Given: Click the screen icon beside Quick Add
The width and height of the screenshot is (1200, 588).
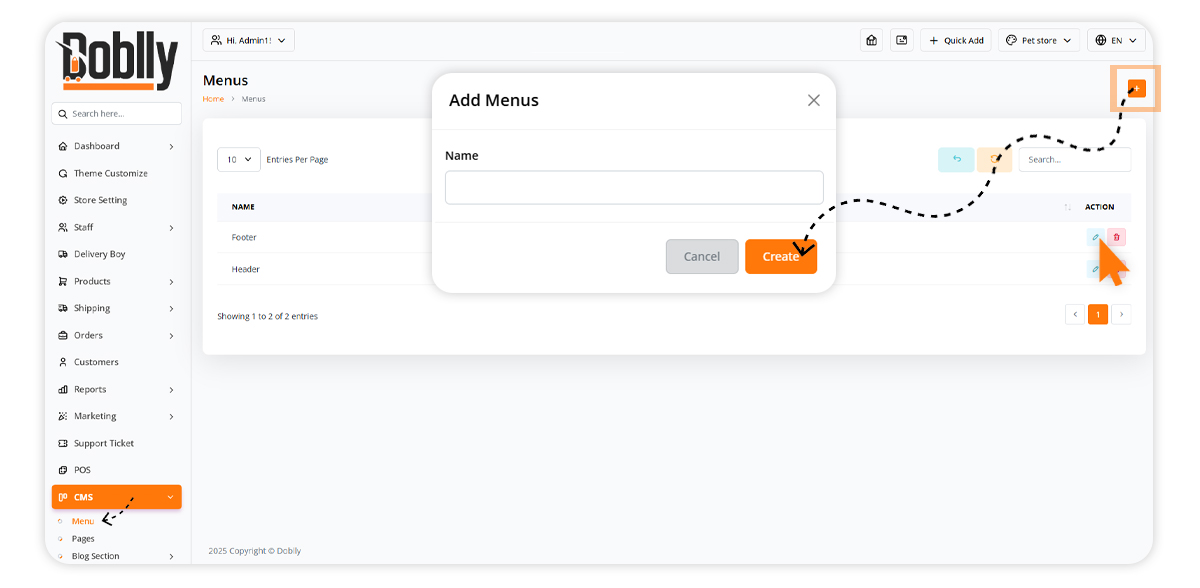Looking at the screenshot, I should (901, 40).
